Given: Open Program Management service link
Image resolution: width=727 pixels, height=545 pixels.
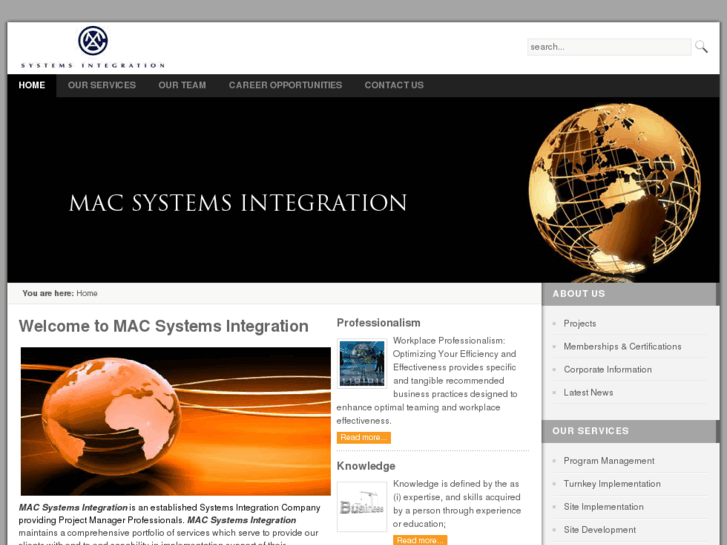Looking at the screenshot, I should click(x=609, y=461).
